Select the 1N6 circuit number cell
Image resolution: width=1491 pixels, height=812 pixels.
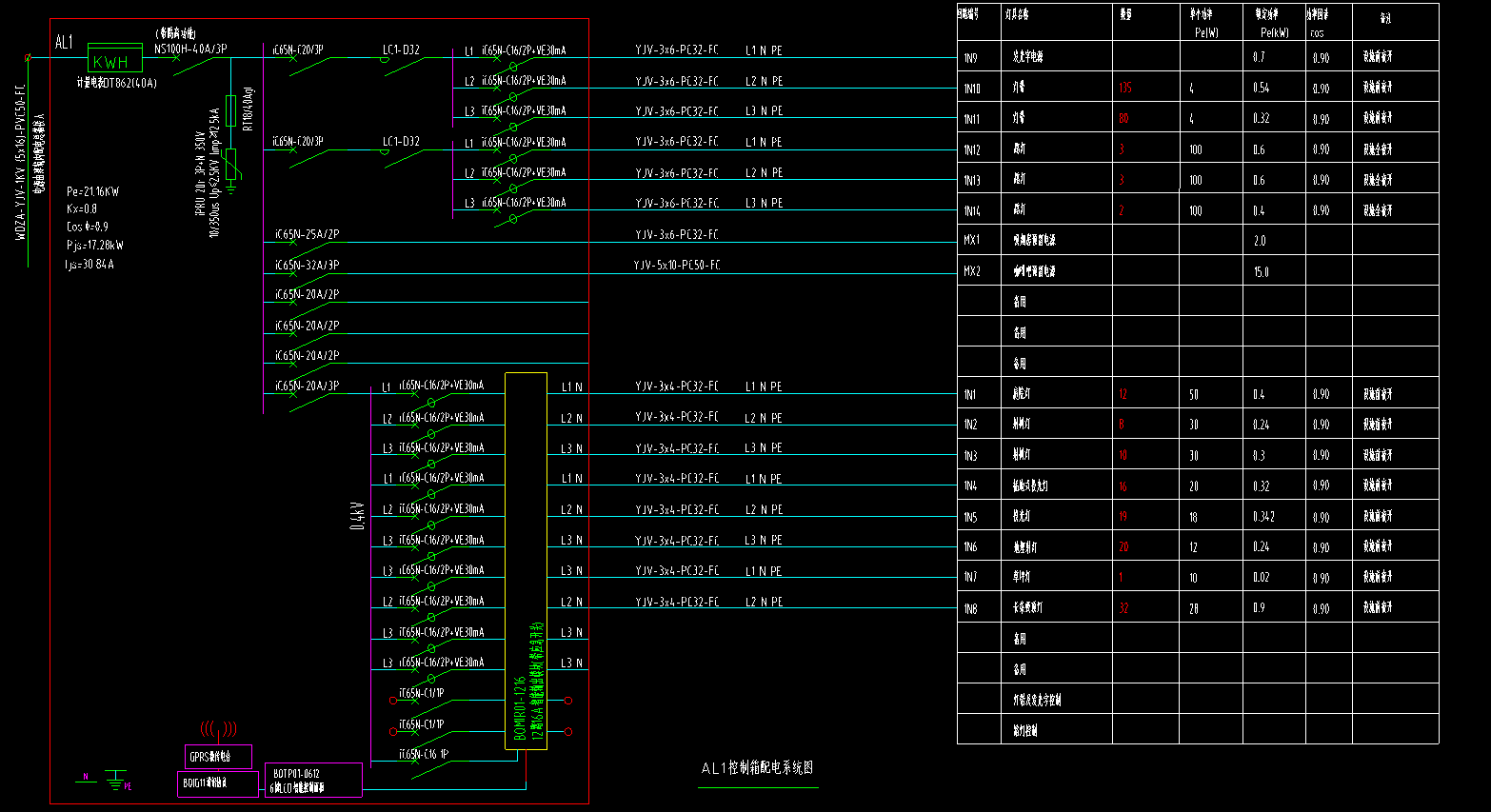pos(969,546)
